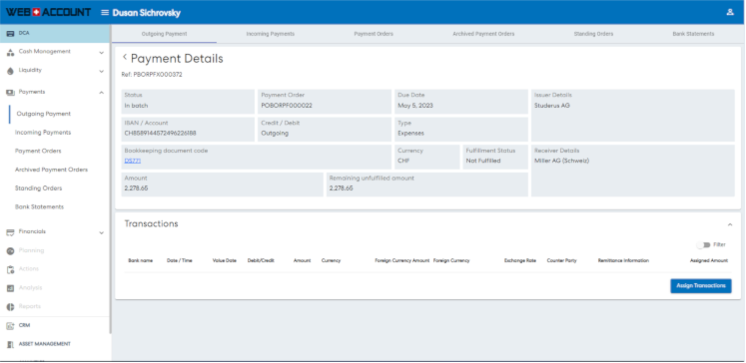Expand the Liquidity section

pyautogui.click(x=101, y=71)
